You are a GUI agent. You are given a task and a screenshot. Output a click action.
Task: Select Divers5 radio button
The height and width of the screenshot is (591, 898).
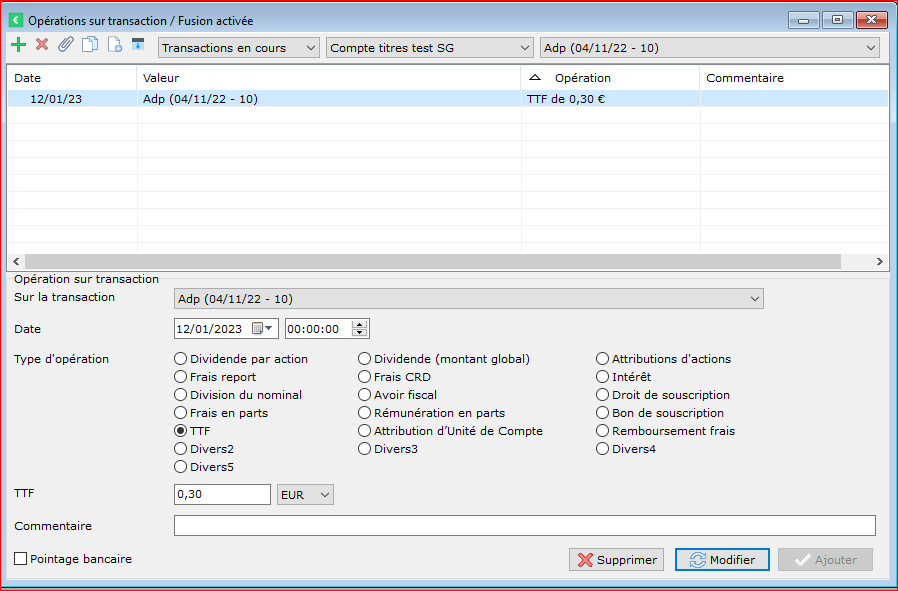click(x=180, y=467)
